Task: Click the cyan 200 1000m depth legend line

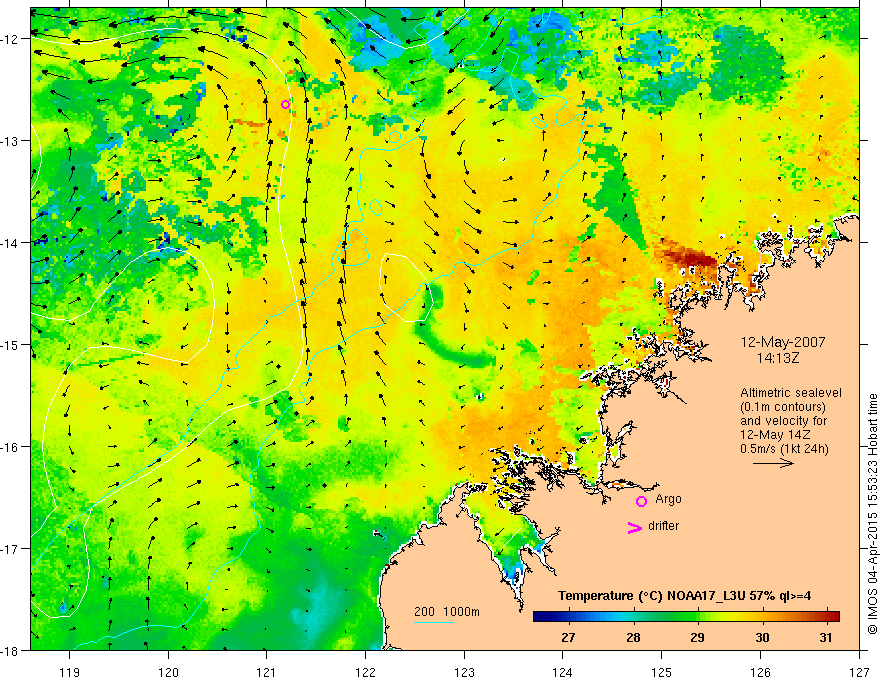Action: pos(433,623)
